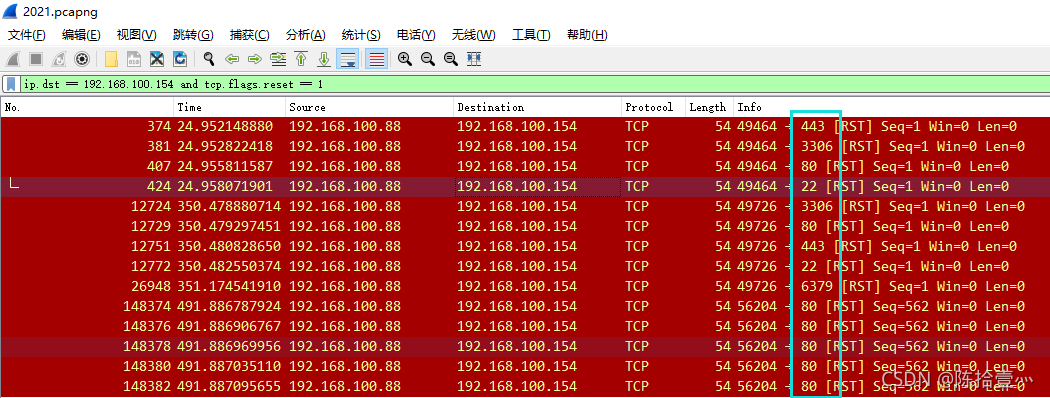The width and height of the screenshot is (1050, 398).
Task: Select packet number 12772
Action: point(525,266)
